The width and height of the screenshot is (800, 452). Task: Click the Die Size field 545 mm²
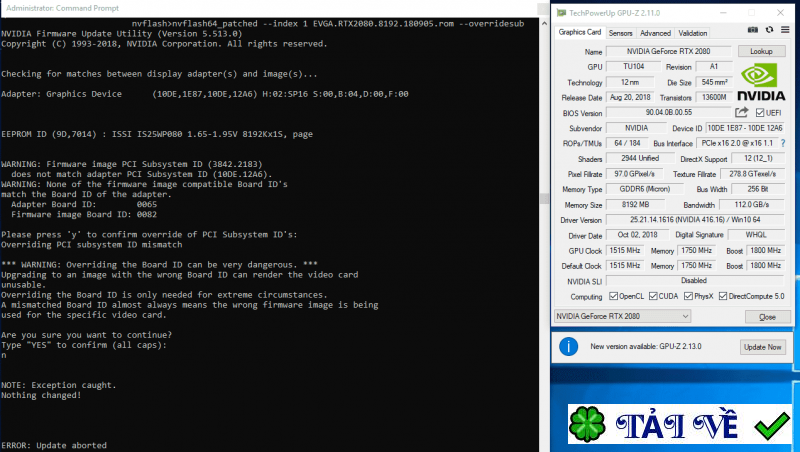point(714,82)
